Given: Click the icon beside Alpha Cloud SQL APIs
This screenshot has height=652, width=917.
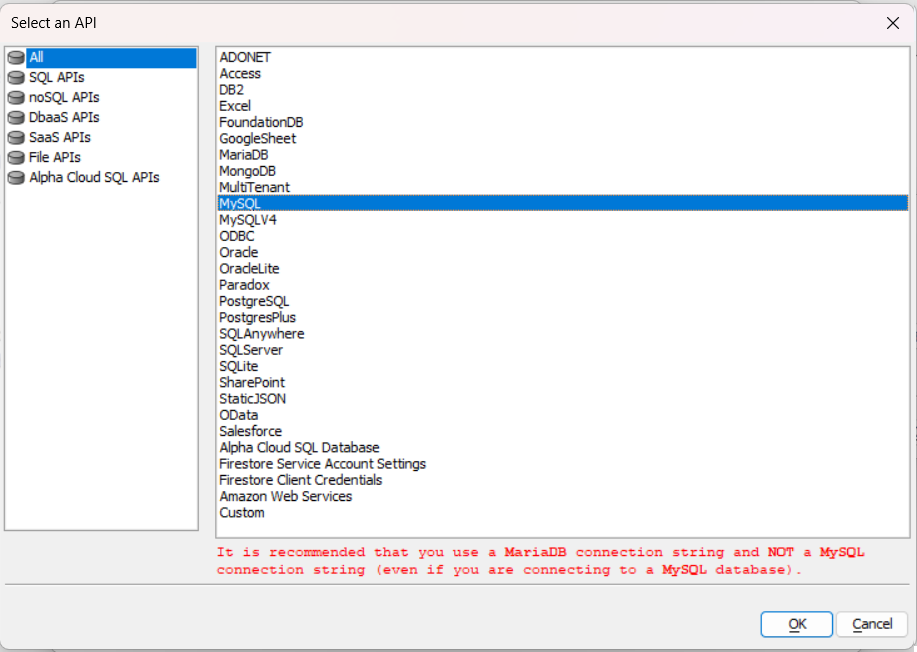Looking at the screenshot, I should (x=16, y=178).
